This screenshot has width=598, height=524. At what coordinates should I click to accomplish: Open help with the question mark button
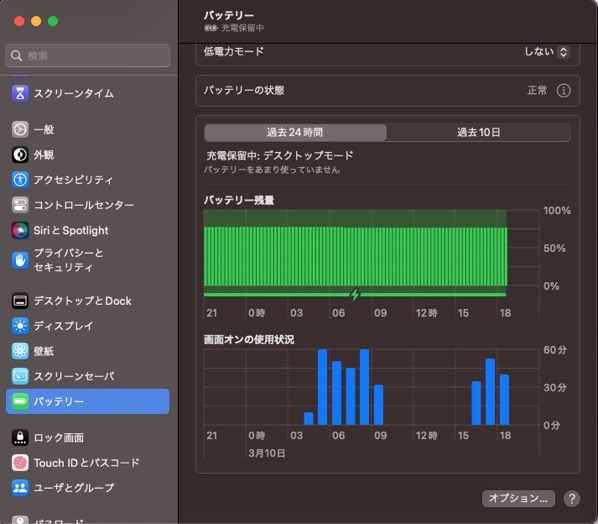click(572, 498)
